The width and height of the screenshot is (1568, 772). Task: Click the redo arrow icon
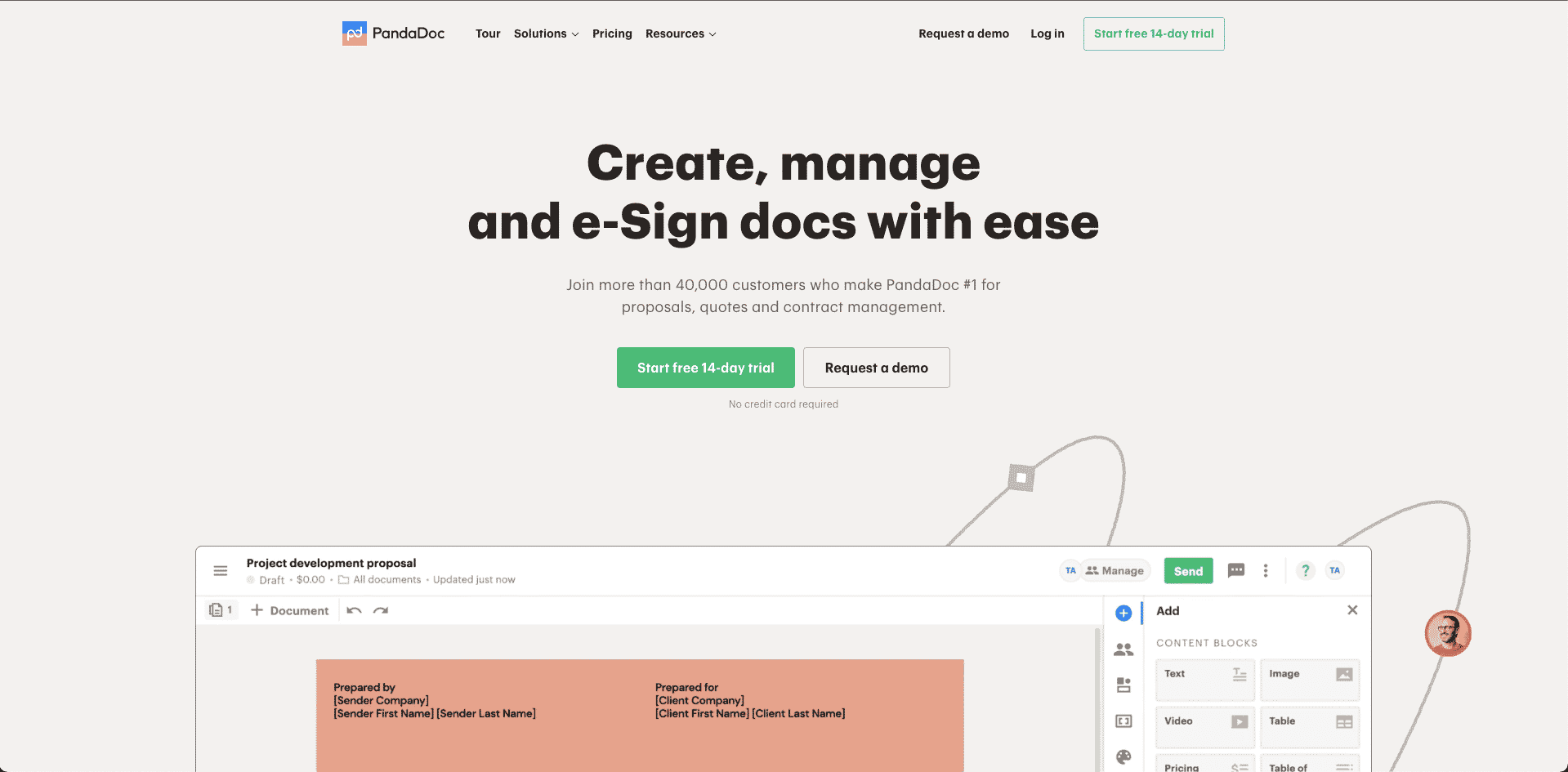pos(381,610)
